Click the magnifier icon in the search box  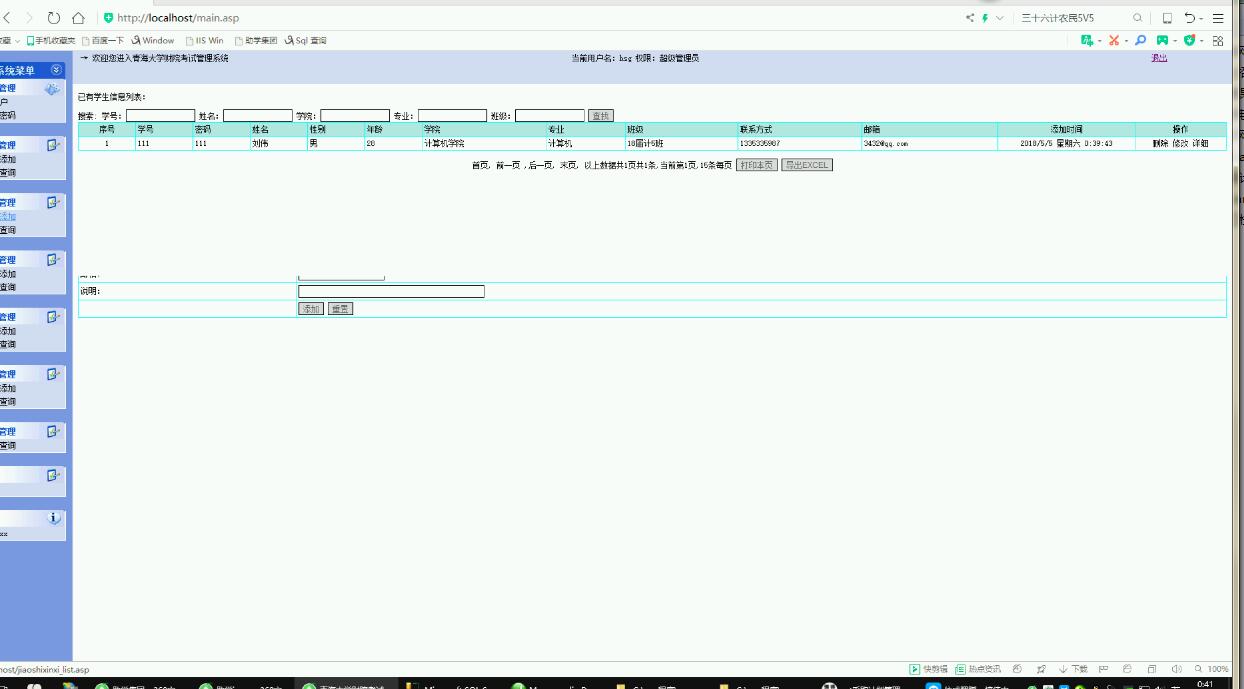pos(1137,18)
